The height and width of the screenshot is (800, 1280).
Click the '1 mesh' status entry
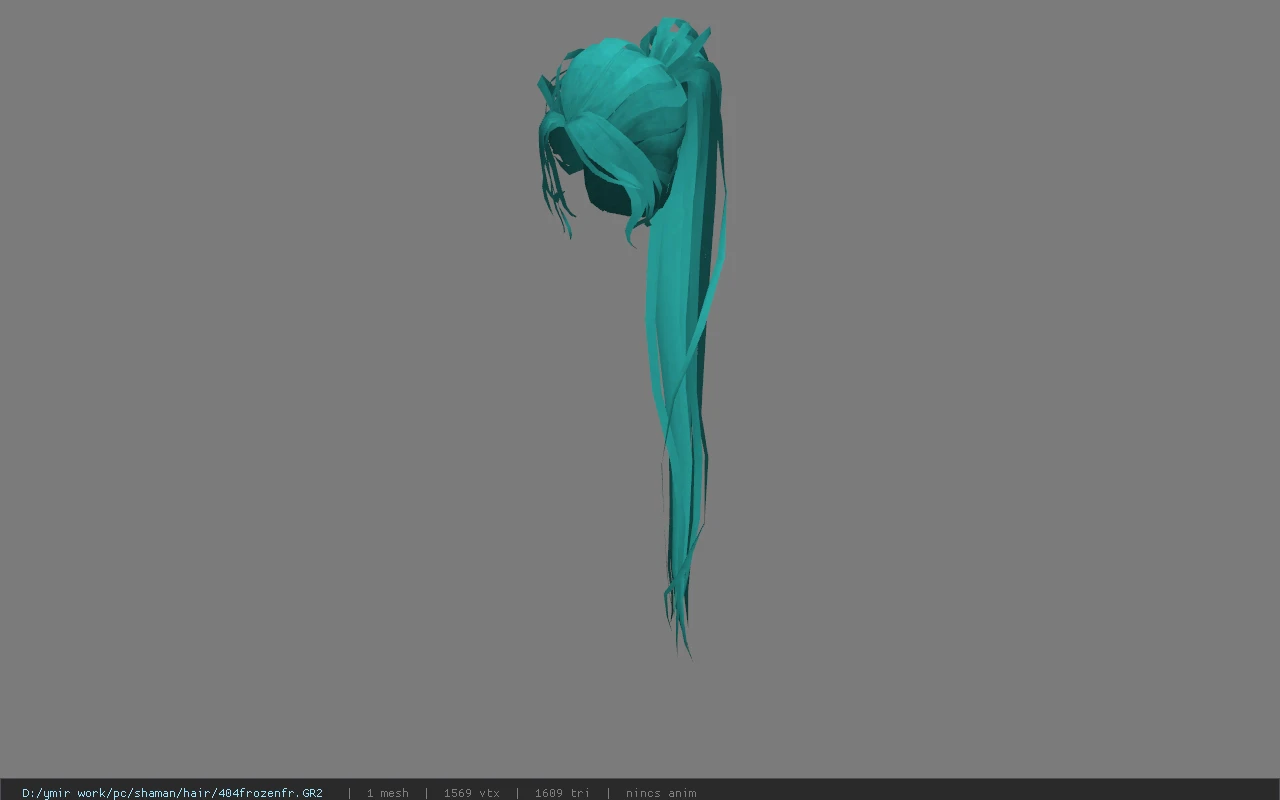[388, 793]
